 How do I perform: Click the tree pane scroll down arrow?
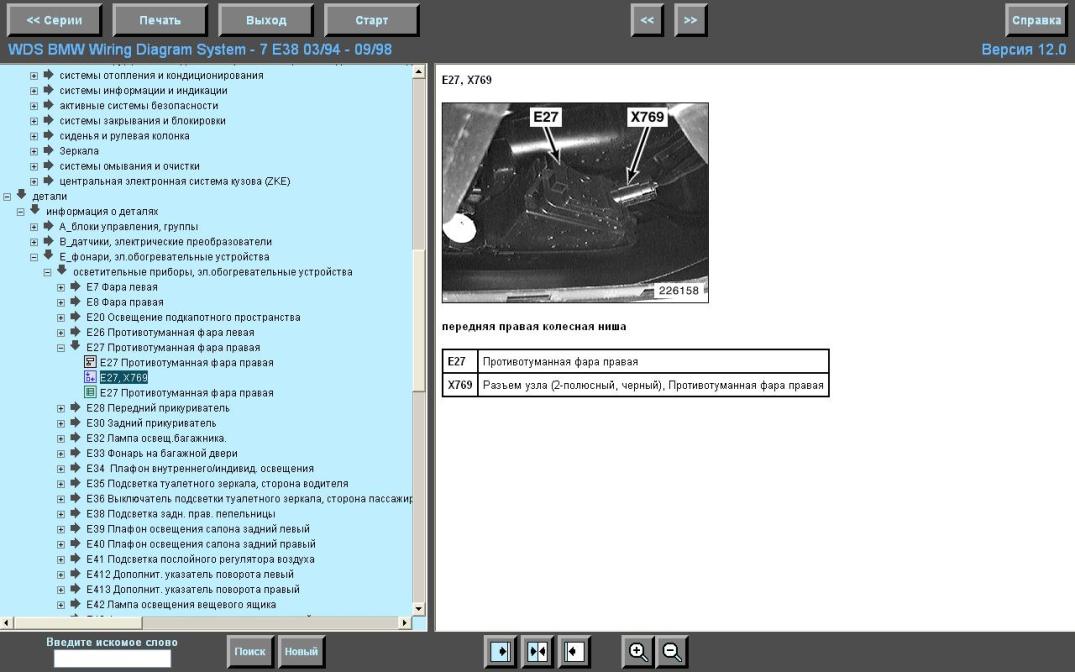tap(419, 609)
